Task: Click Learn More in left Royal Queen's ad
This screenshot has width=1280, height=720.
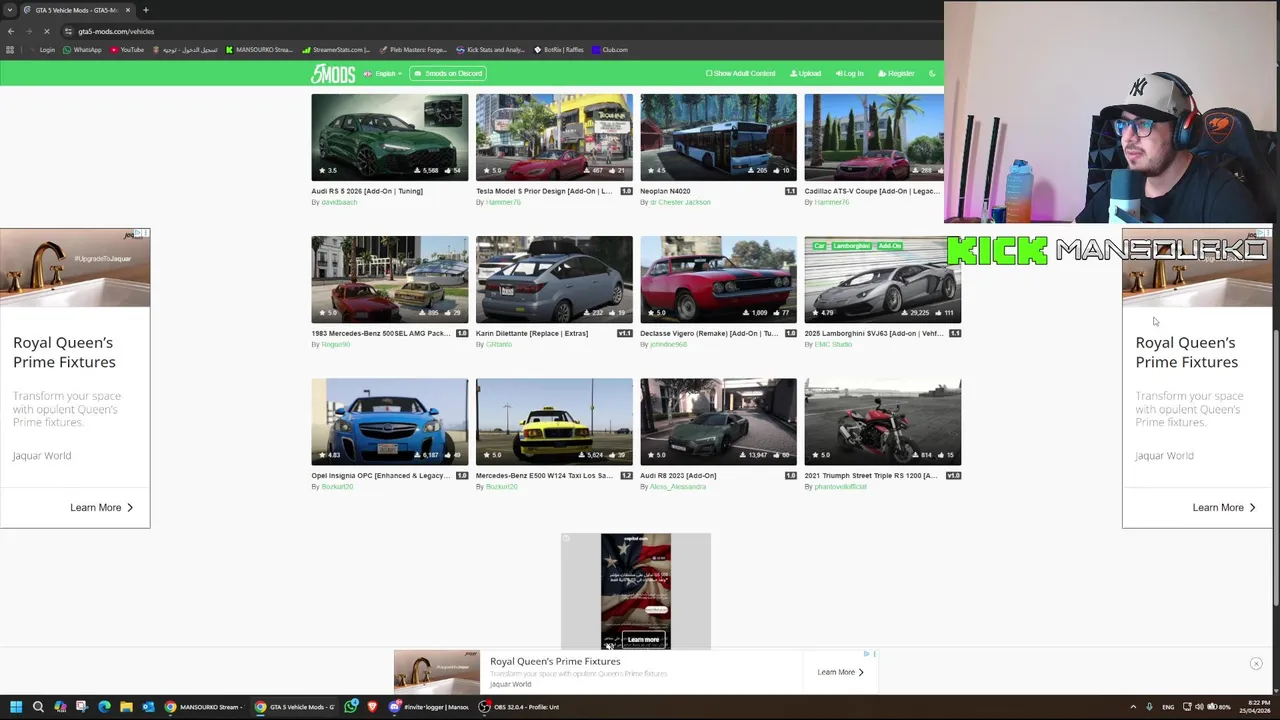Action: pos(101,507)
